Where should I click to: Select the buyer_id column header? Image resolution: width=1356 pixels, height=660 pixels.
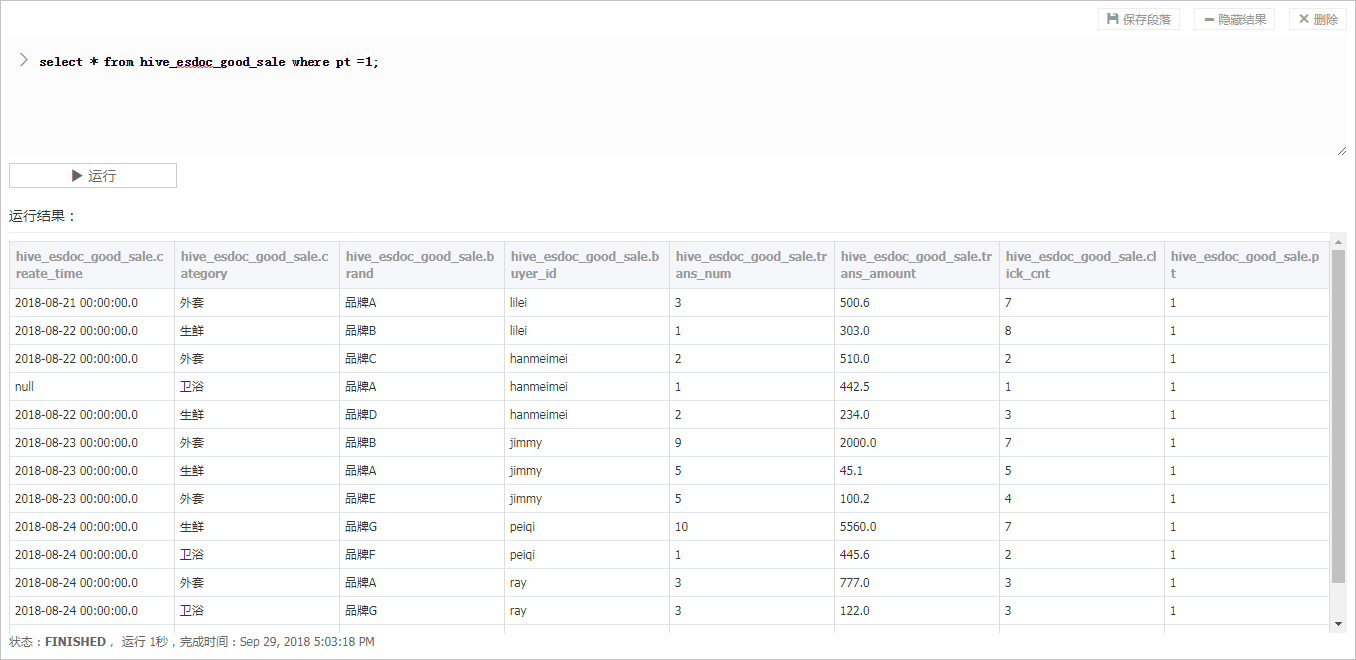[586, 265]
